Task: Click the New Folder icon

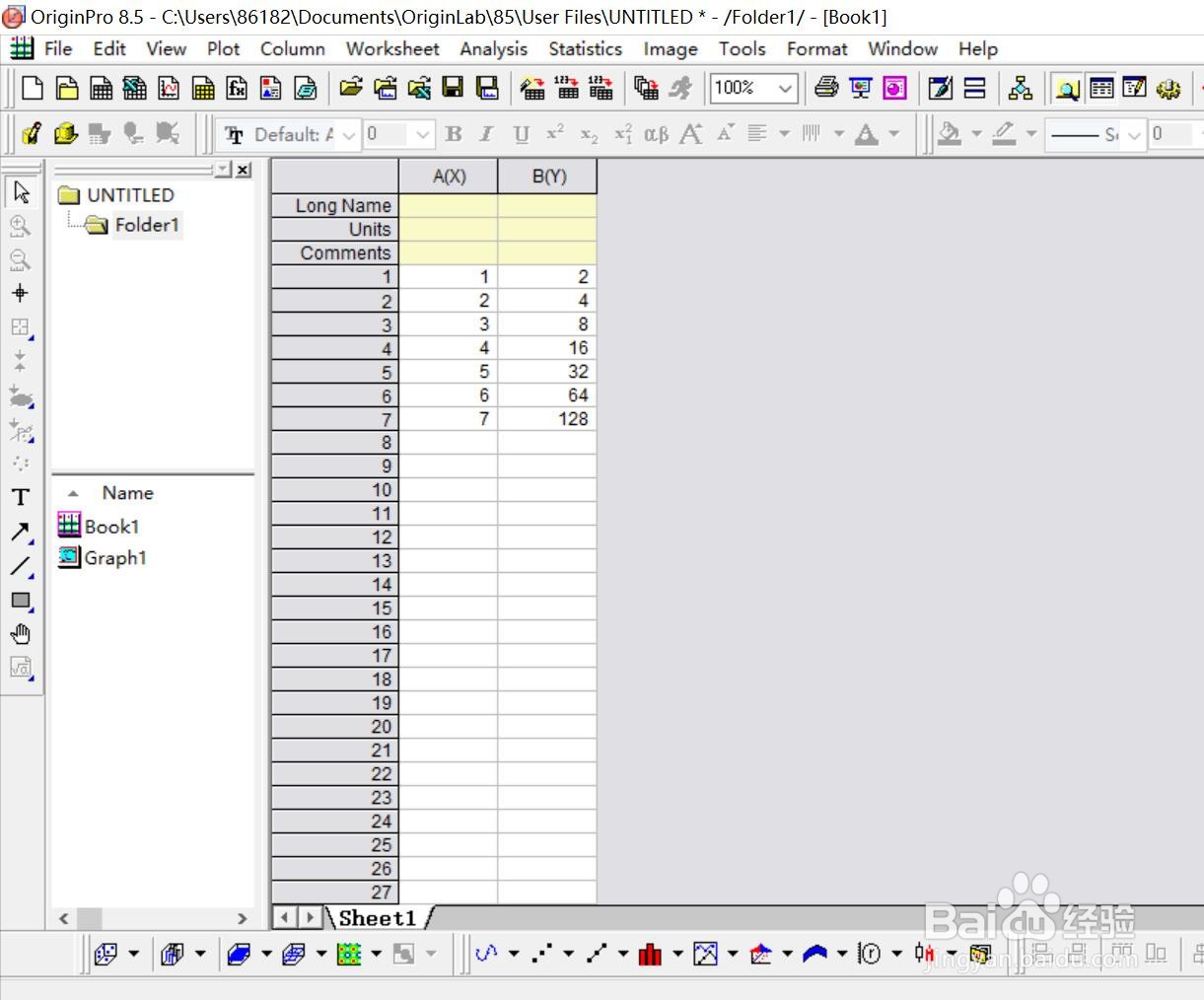Action: pos(67,88)
